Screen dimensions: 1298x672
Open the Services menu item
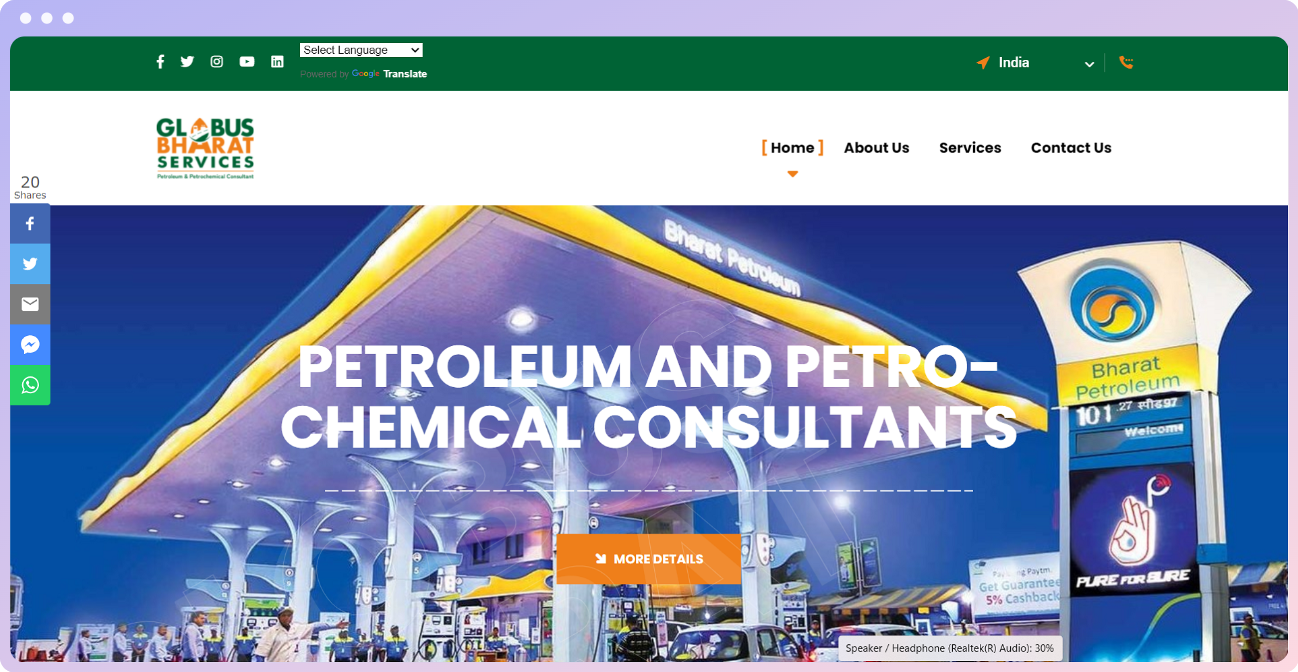[x=970, y=148]
